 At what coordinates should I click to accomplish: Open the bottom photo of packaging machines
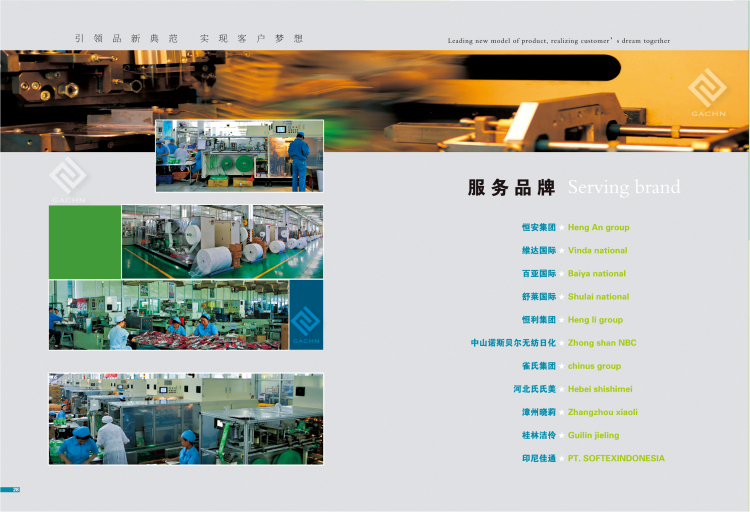(186, 419)
